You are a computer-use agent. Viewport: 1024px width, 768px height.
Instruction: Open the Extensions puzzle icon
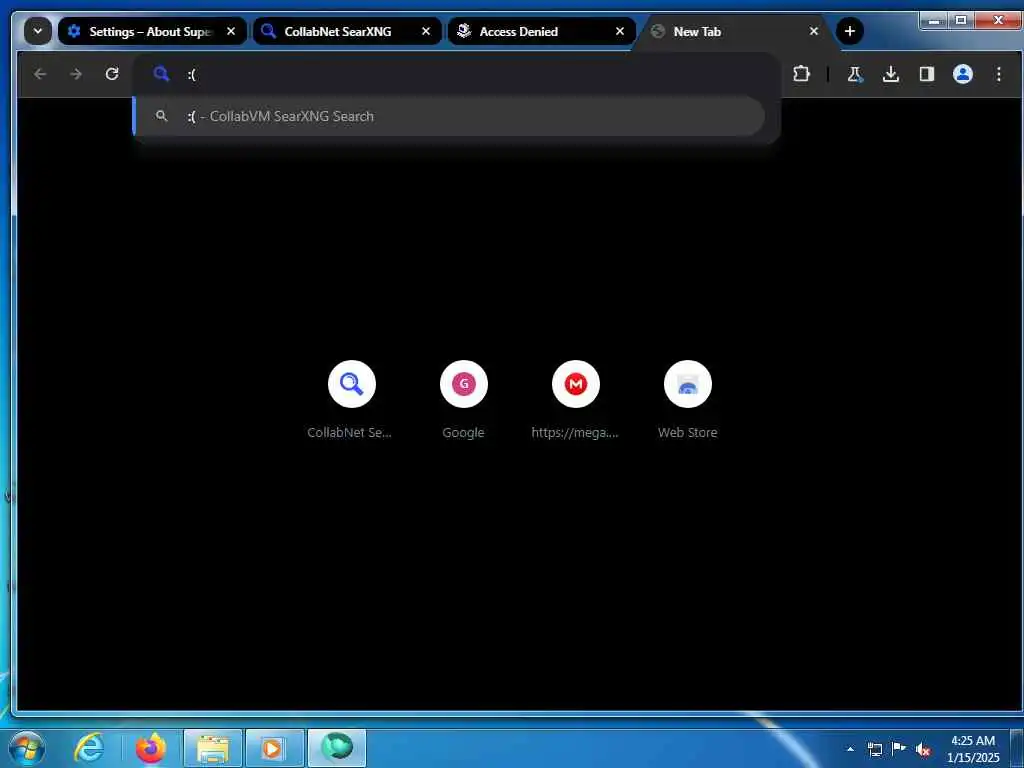801,74
